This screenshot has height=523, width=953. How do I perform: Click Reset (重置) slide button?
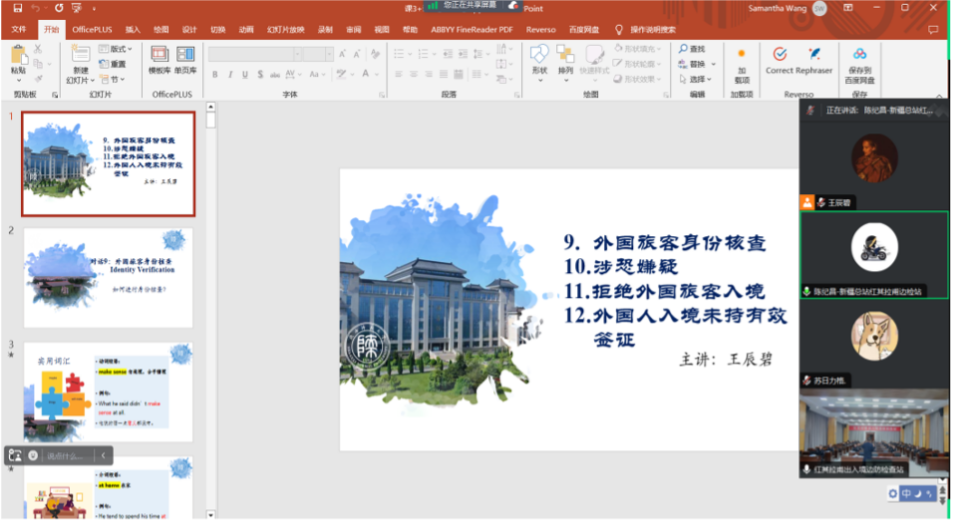point(115,64)
